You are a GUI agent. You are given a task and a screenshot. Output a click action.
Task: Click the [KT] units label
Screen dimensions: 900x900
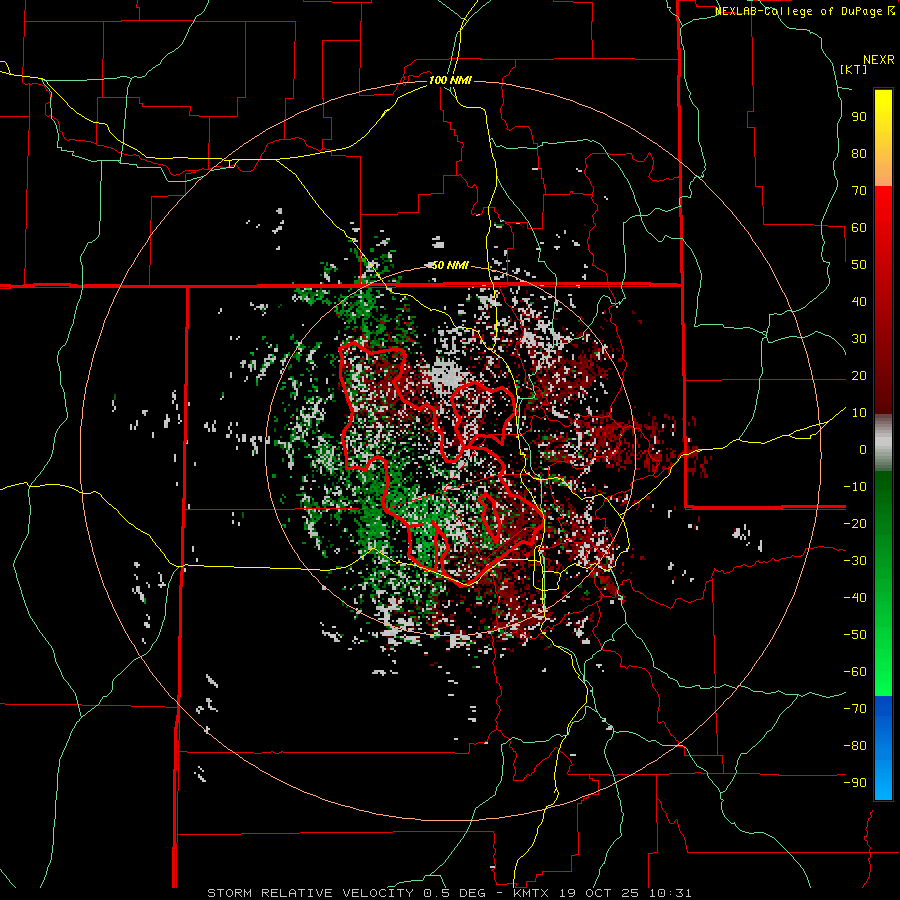tap(853, 69)
